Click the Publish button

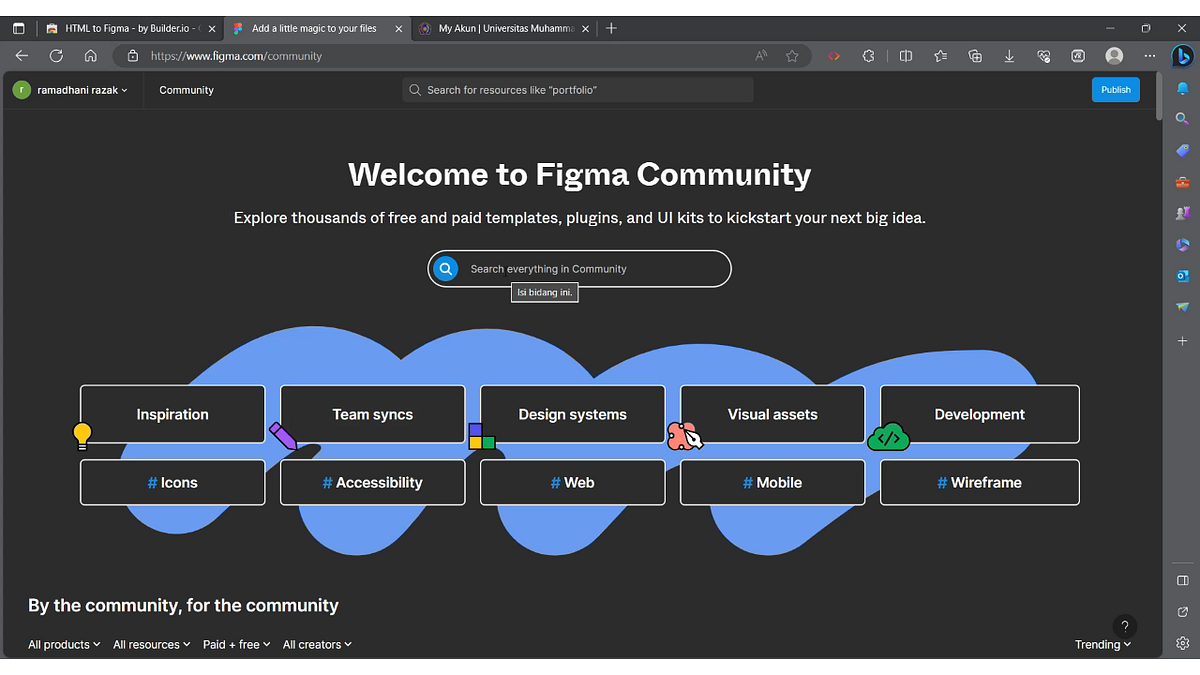tap(1115, 89)
